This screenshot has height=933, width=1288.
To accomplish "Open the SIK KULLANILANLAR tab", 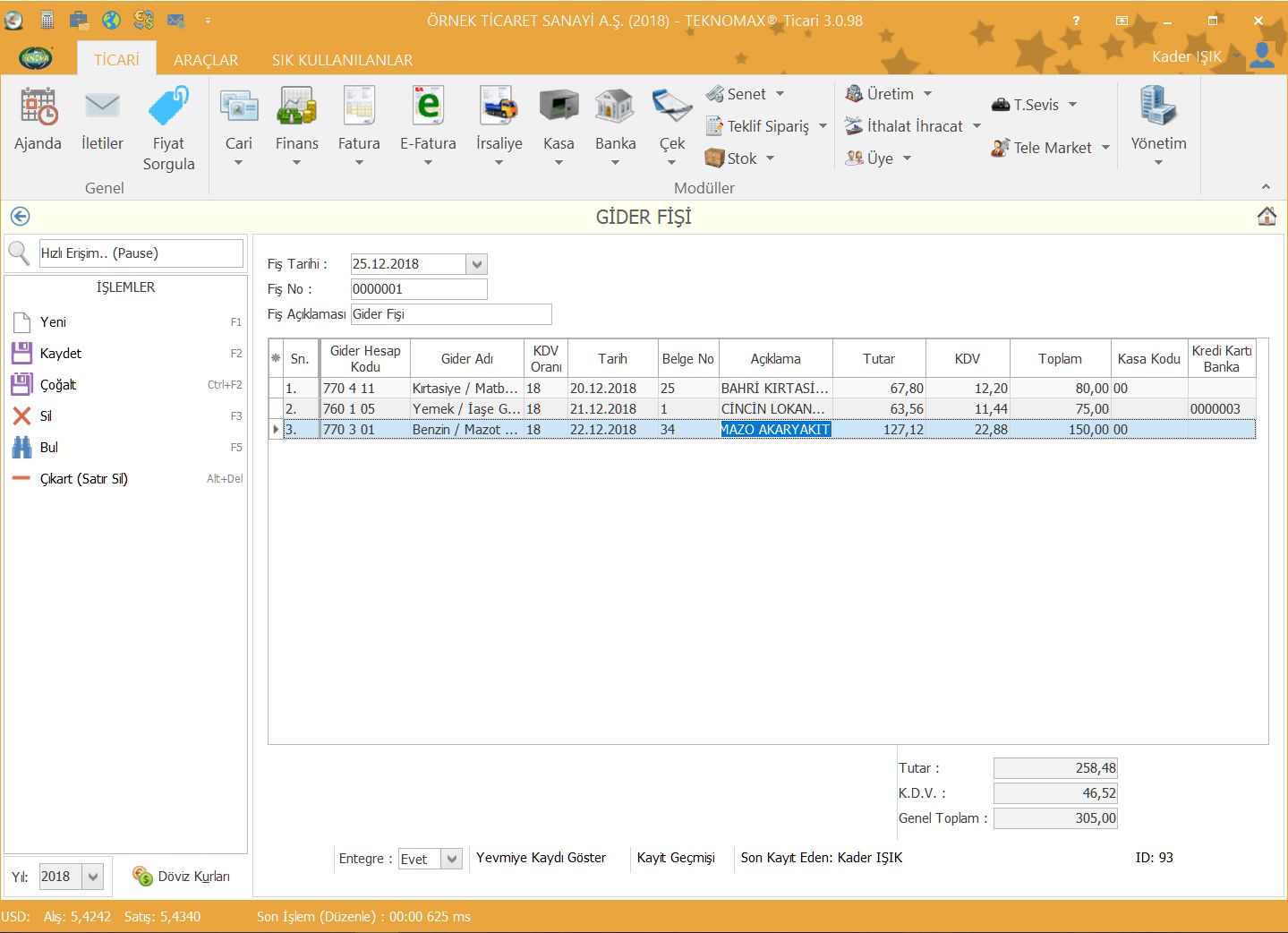I will point(342,60).
